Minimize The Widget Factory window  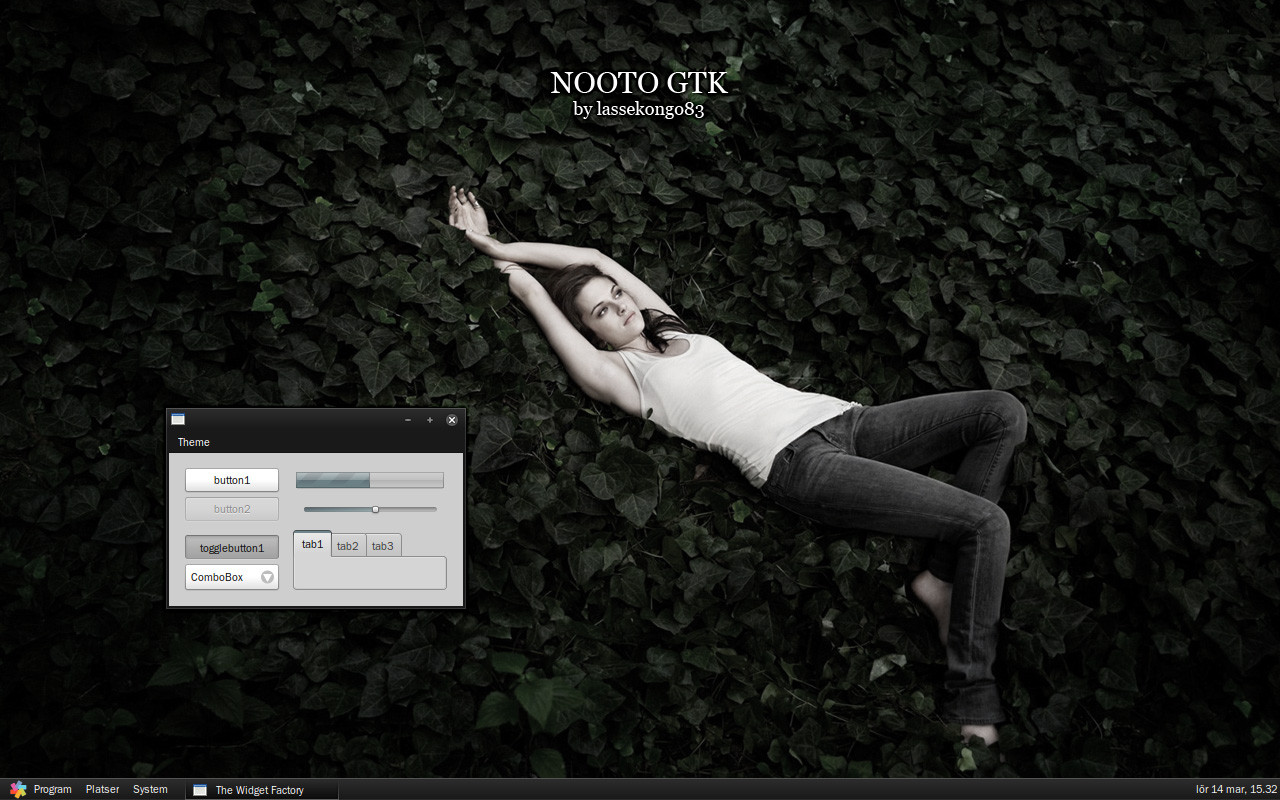pos(407,420)
